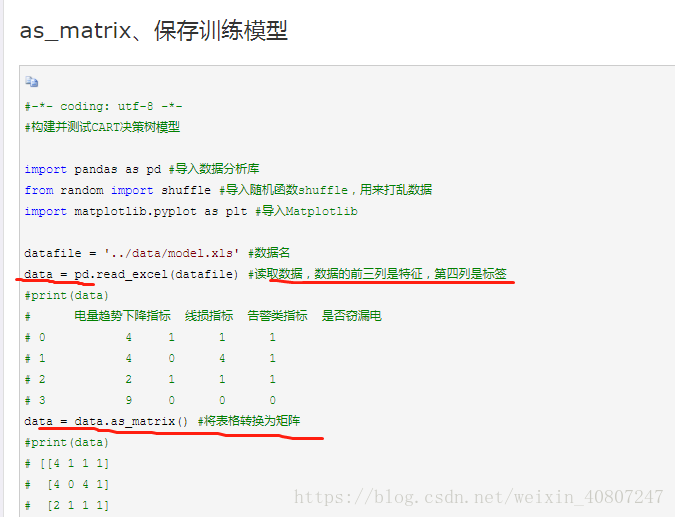The width and height of the screenshot is (675, 517).
Task: Click the matrix line '# [2 1 1 1]'
Action: pyautogui.click(x=67, y=505)
